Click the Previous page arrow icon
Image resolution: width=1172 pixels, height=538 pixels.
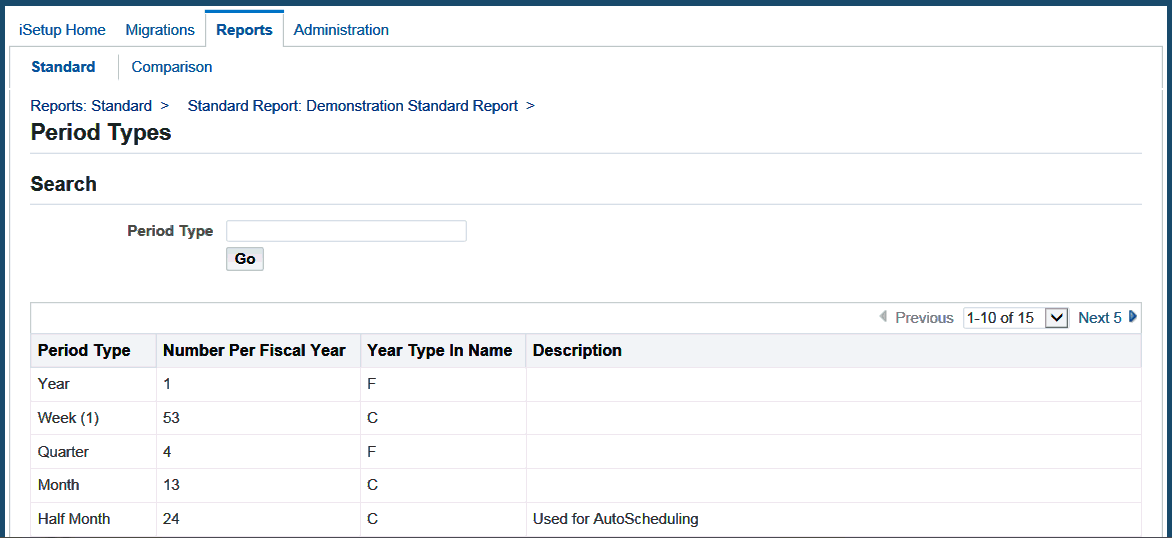(x=883, y=317)
